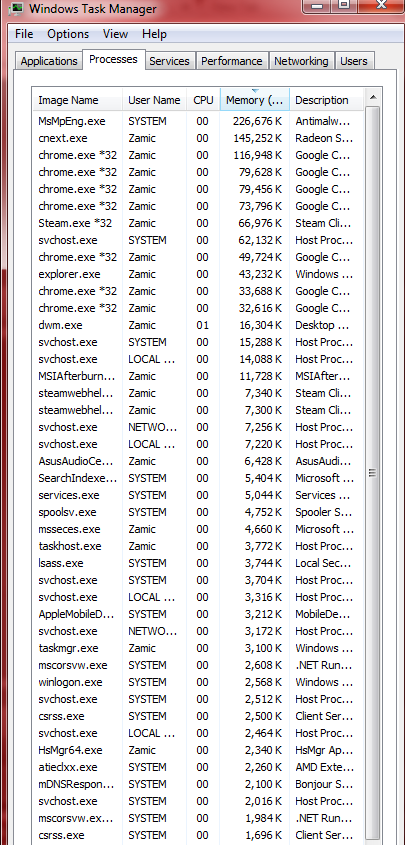Viewport: 405px width, 845px height.
Task: Select chrome.exe using 32,616 K memory
Action: tap(198, 308)
